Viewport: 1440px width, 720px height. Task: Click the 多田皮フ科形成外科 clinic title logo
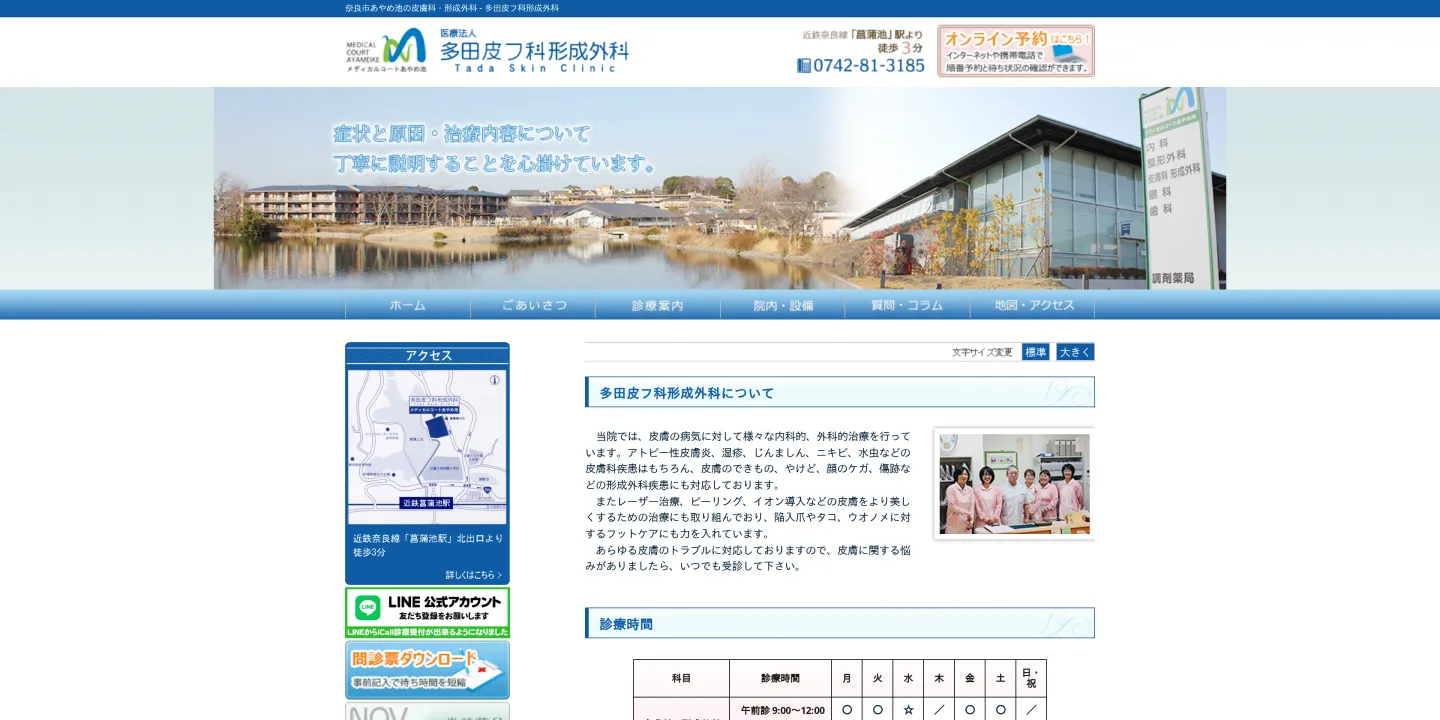(534, 50)
